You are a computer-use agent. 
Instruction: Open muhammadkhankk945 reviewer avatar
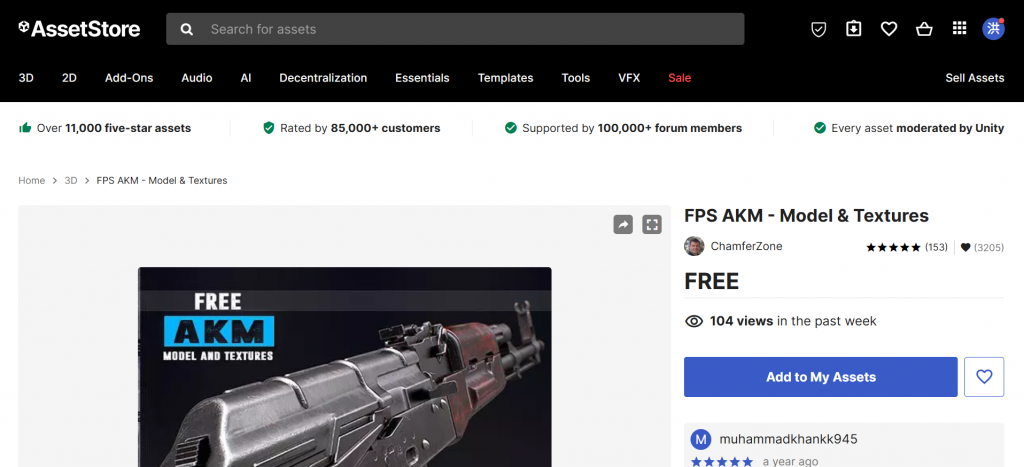(x=701, y=439)
